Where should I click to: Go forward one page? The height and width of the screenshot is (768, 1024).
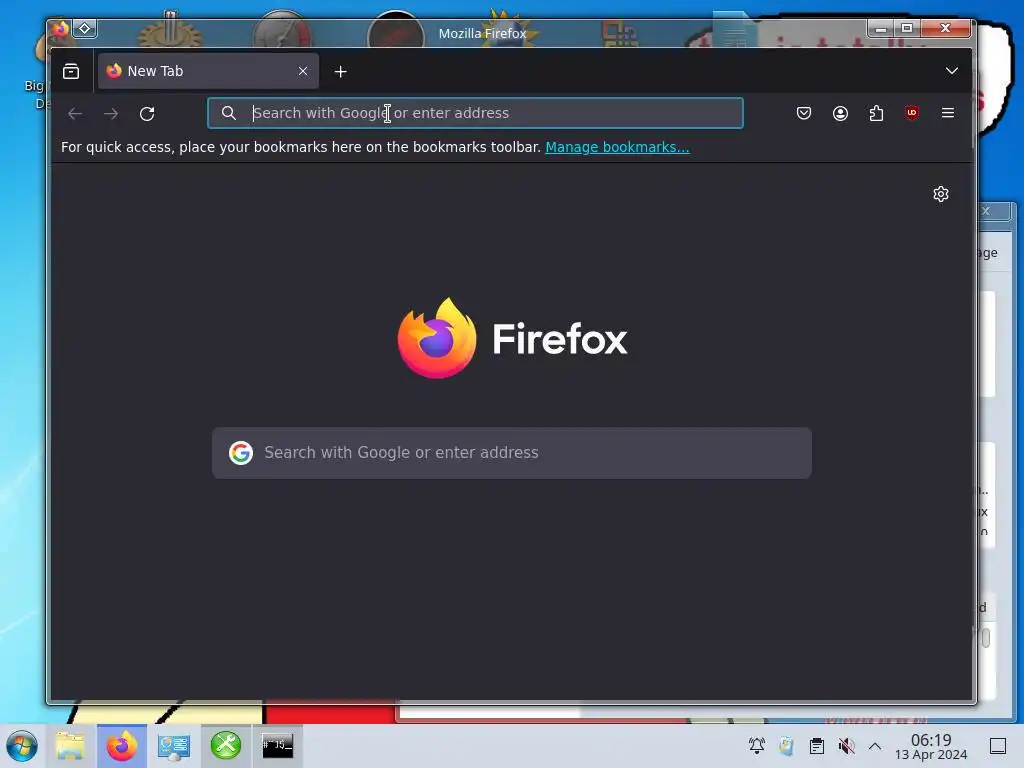pyautogui.click(x=111, y=114)
